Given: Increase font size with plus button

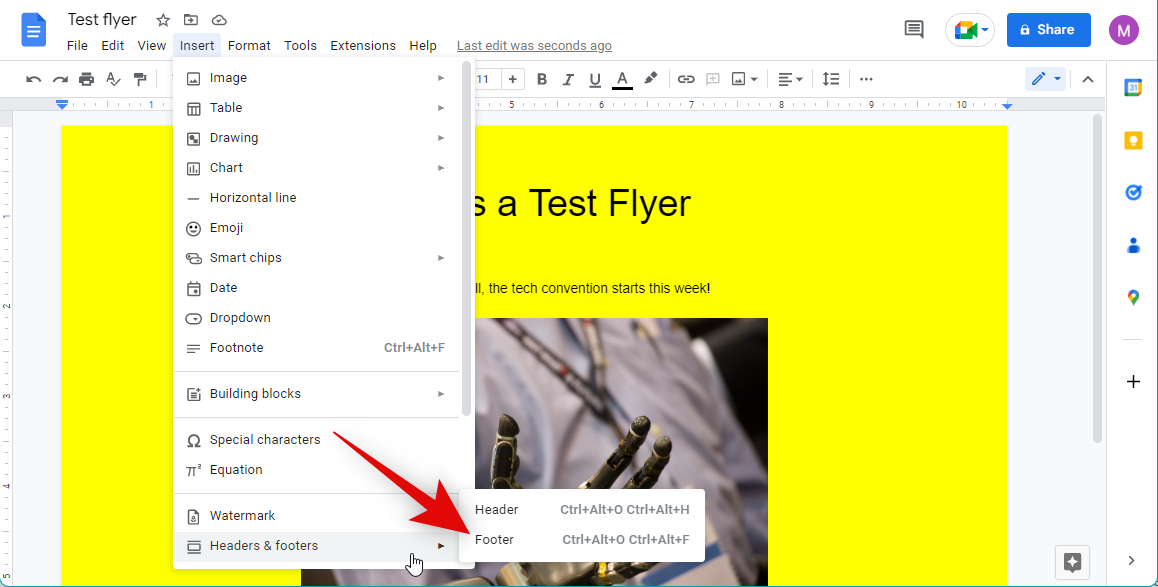Looking at the screenshot, I should pos(513,79).
